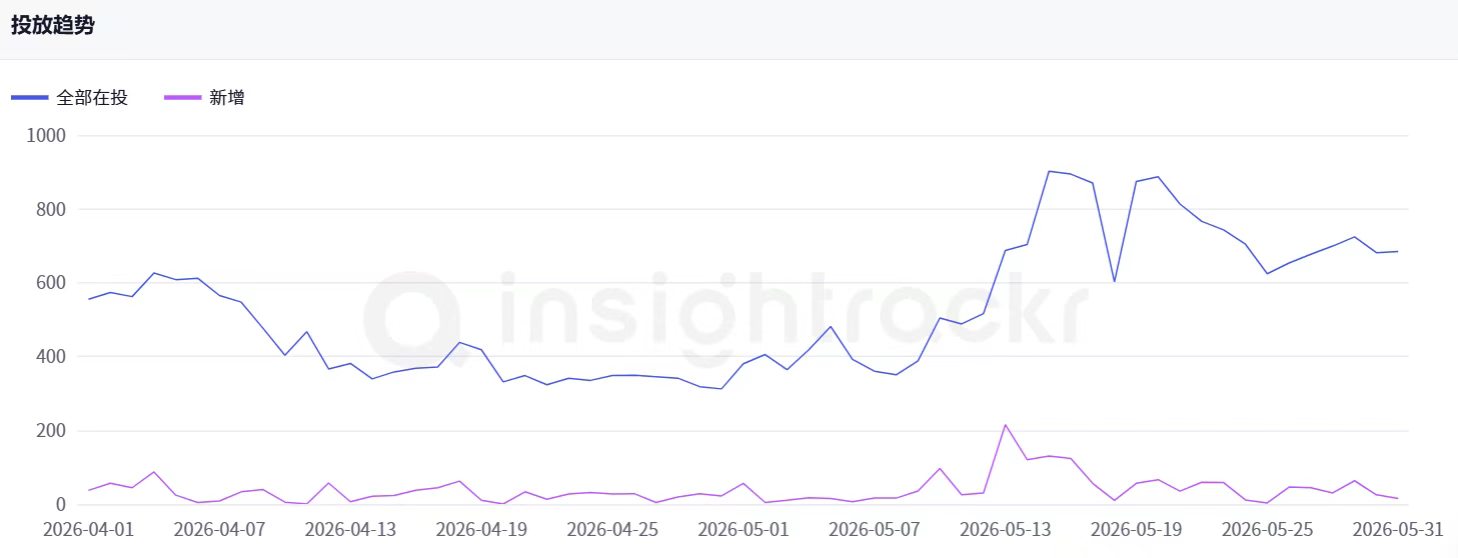This screenshot has height=558, width=1458.
Task: Click the 1000 y-axis value label
Action: tap(44, 136)
